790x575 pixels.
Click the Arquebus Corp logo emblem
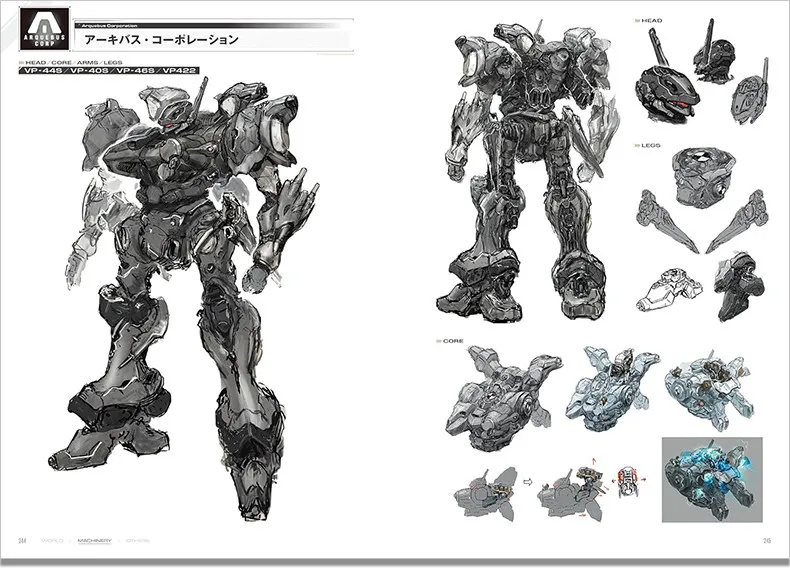click(x=44, y=28)
